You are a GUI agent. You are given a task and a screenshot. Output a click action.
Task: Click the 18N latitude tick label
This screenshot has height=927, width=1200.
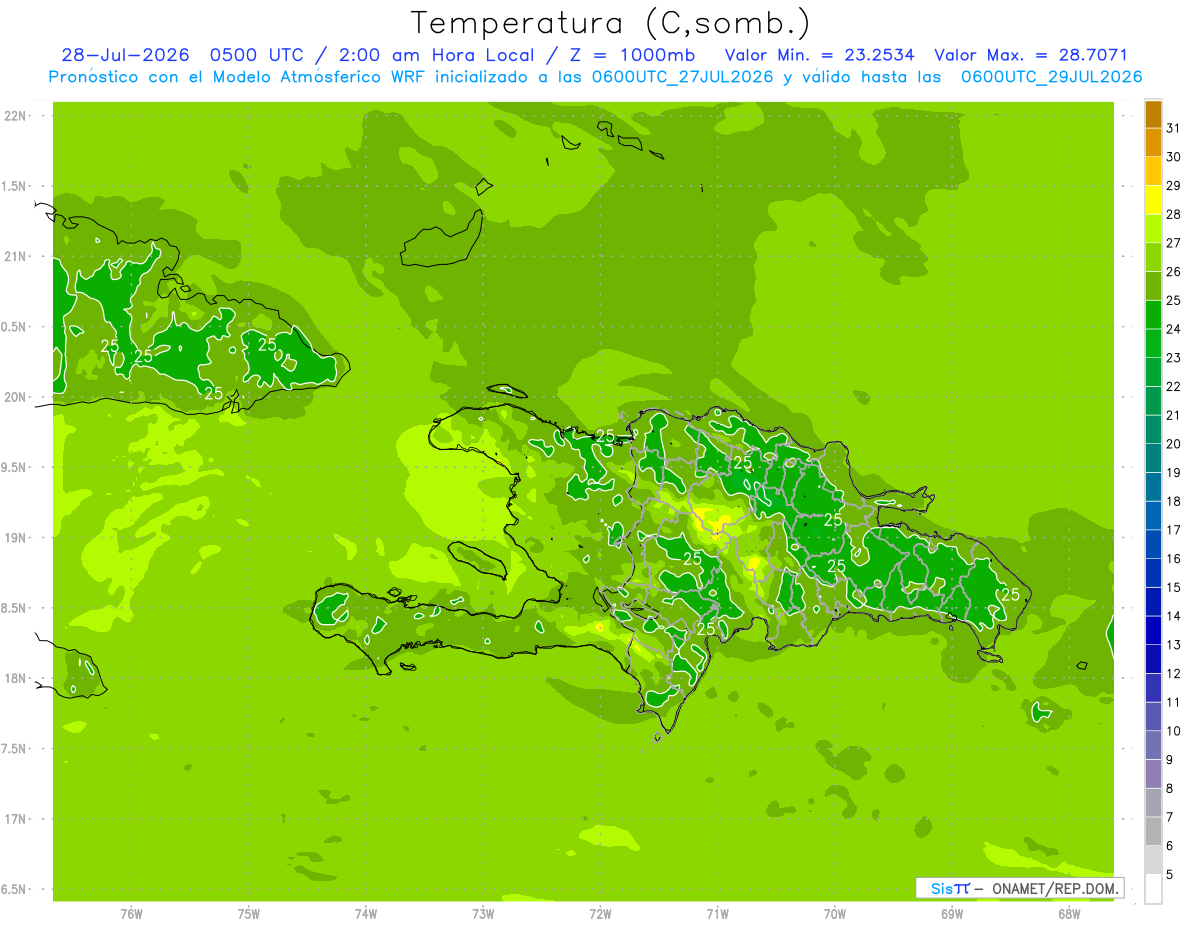[15, 678]
